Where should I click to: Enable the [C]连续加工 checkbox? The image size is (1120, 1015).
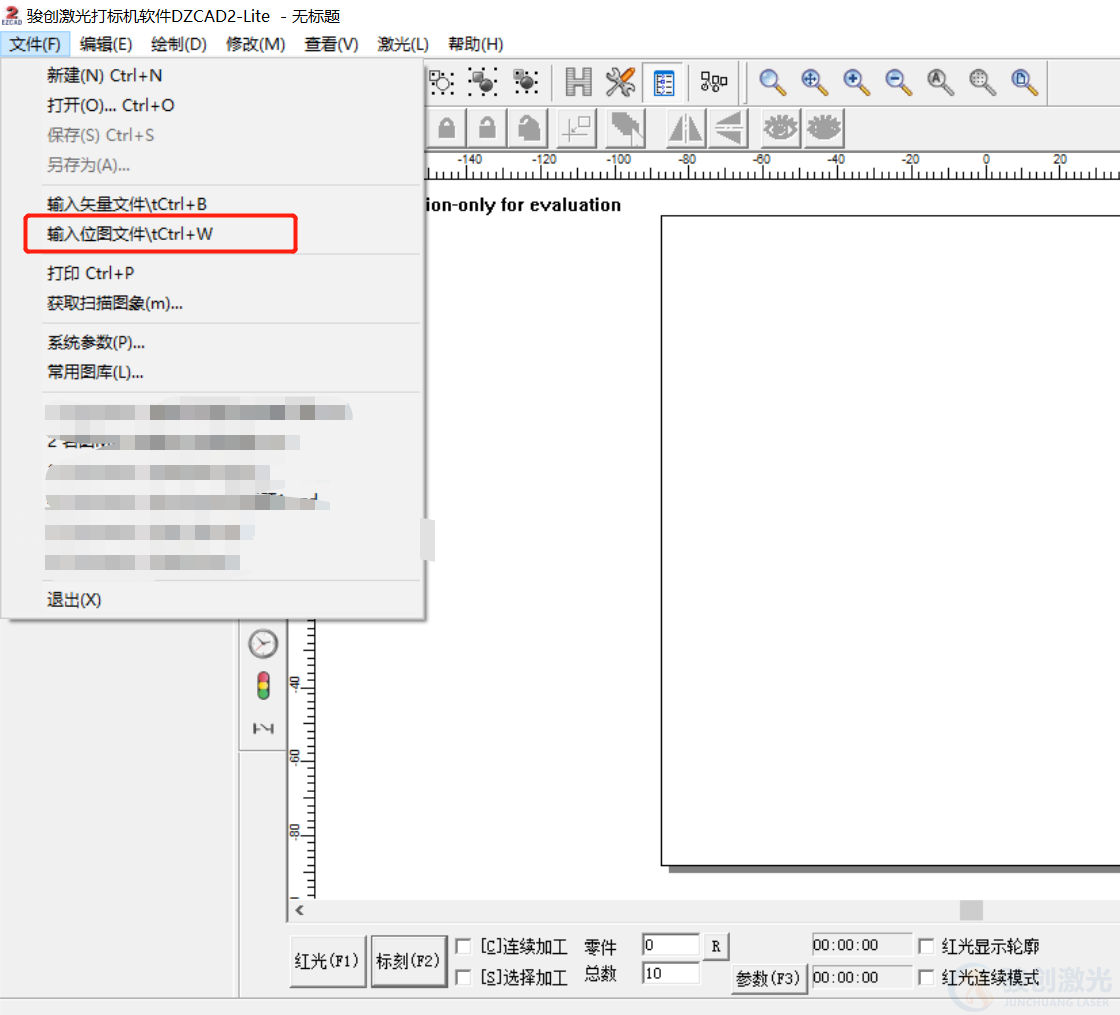463,946
